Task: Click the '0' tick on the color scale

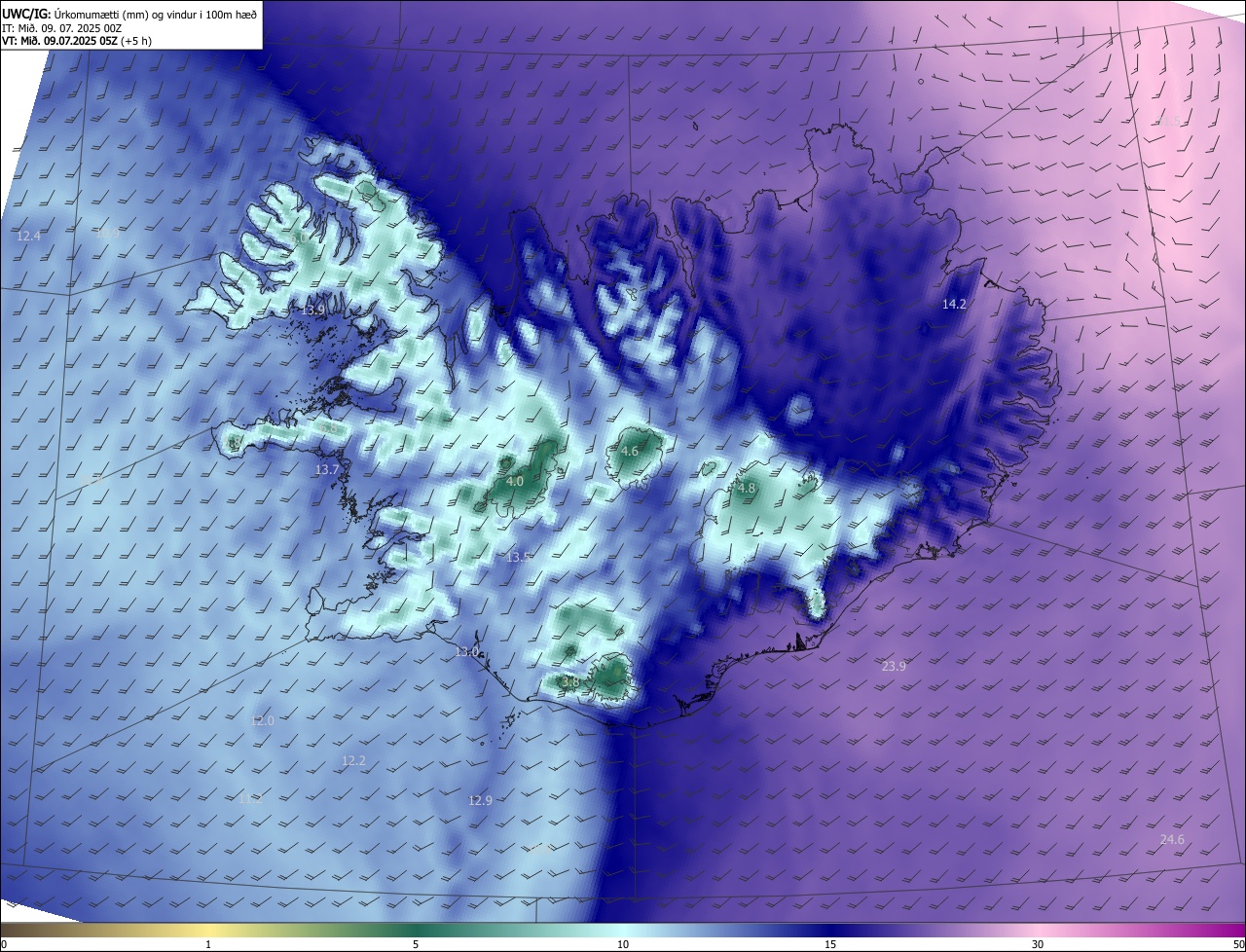Action: pyautogui.click(x=4, y=944)
